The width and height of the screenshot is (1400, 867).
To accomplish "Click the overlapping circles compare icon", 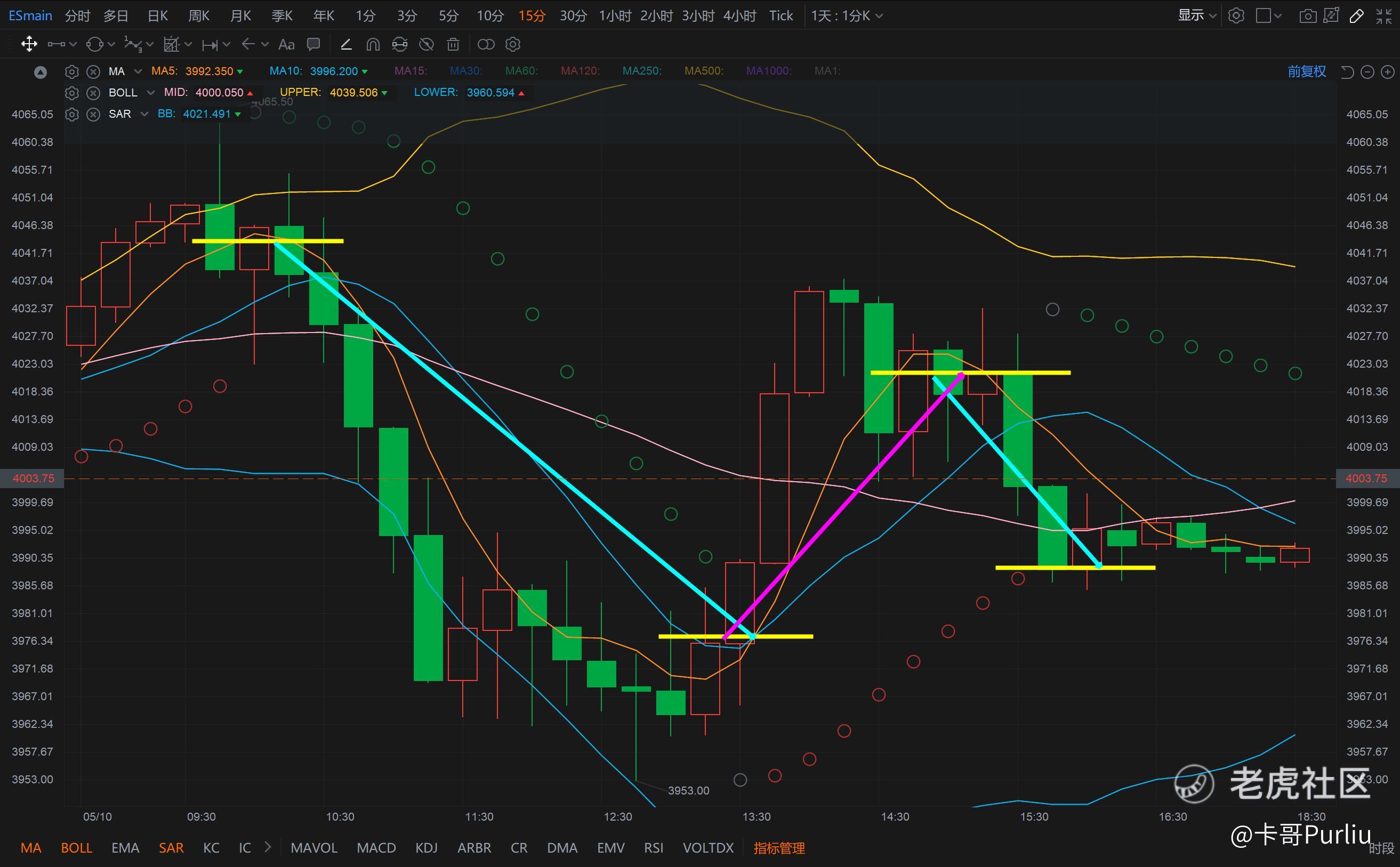I will point(486,44).
